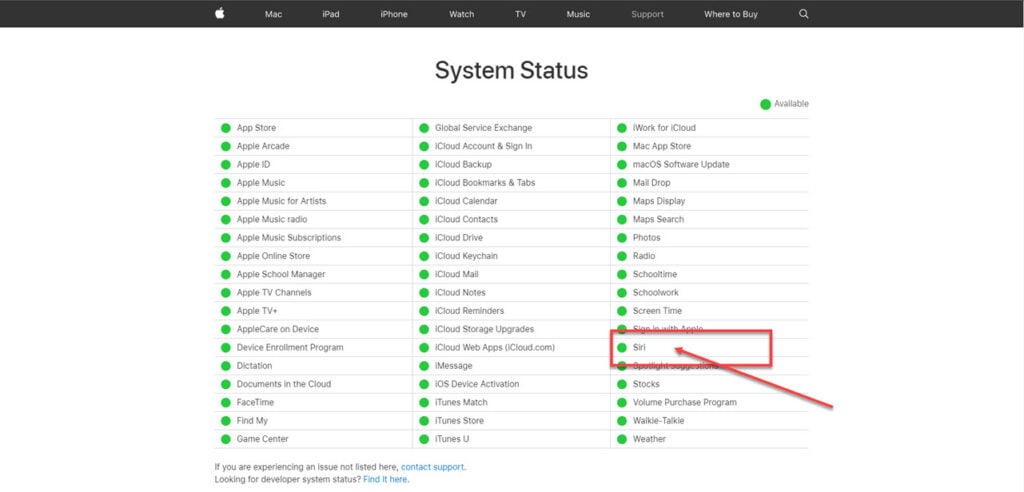Open the search magnifier icon
The height and width of the screenshot is (492, 1024).
(804, 14)
